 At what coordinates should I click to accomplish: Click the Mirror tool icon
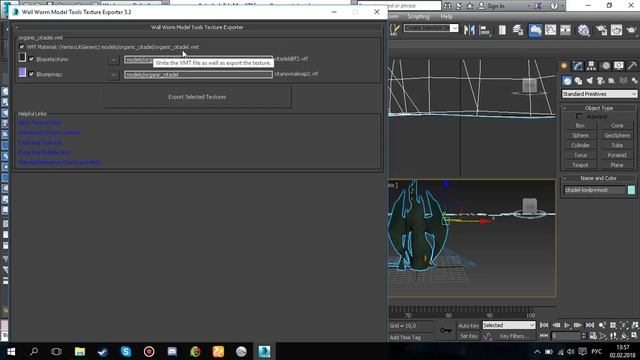(469, 30)
